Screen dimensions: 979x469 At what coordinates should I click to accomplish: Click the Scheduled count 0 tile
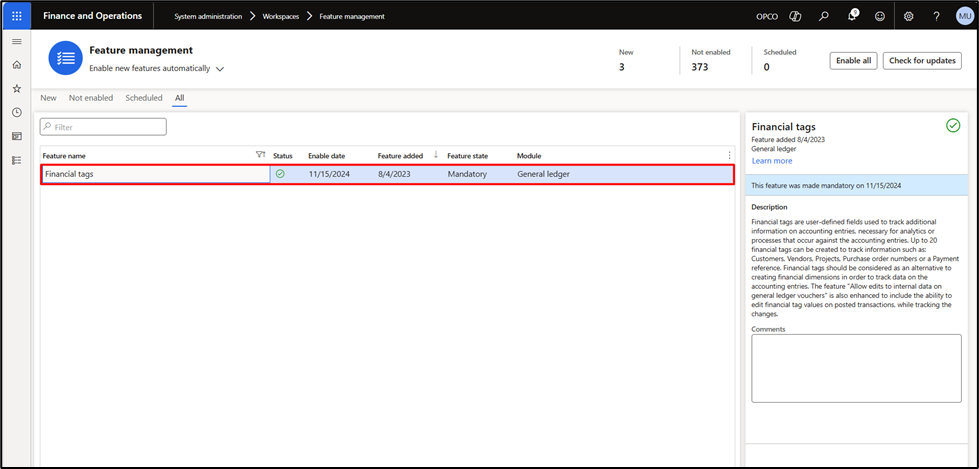780,61
